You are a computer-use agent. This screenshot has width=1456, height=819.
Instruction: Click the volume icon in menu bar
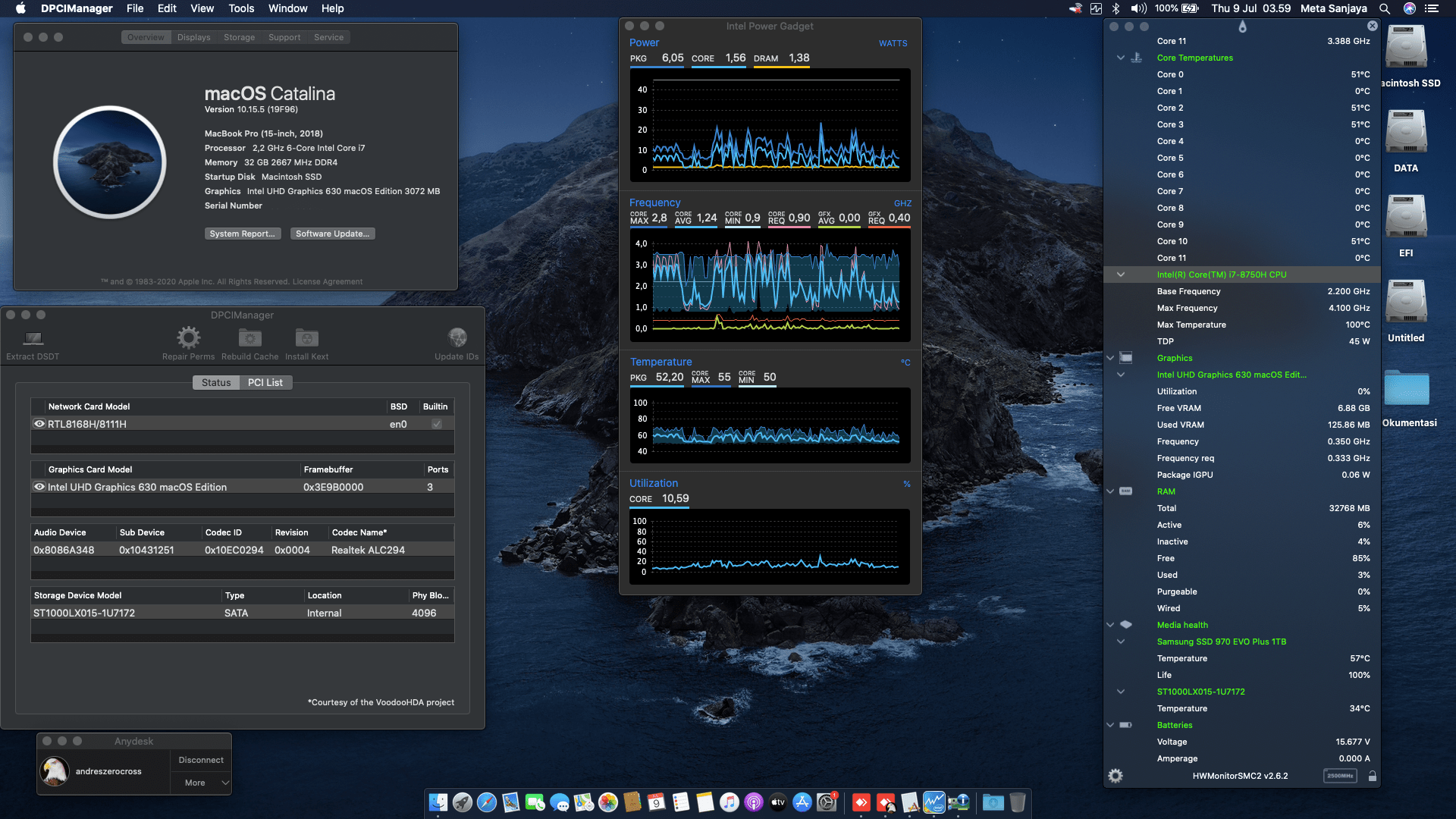tap(1138, 8)
